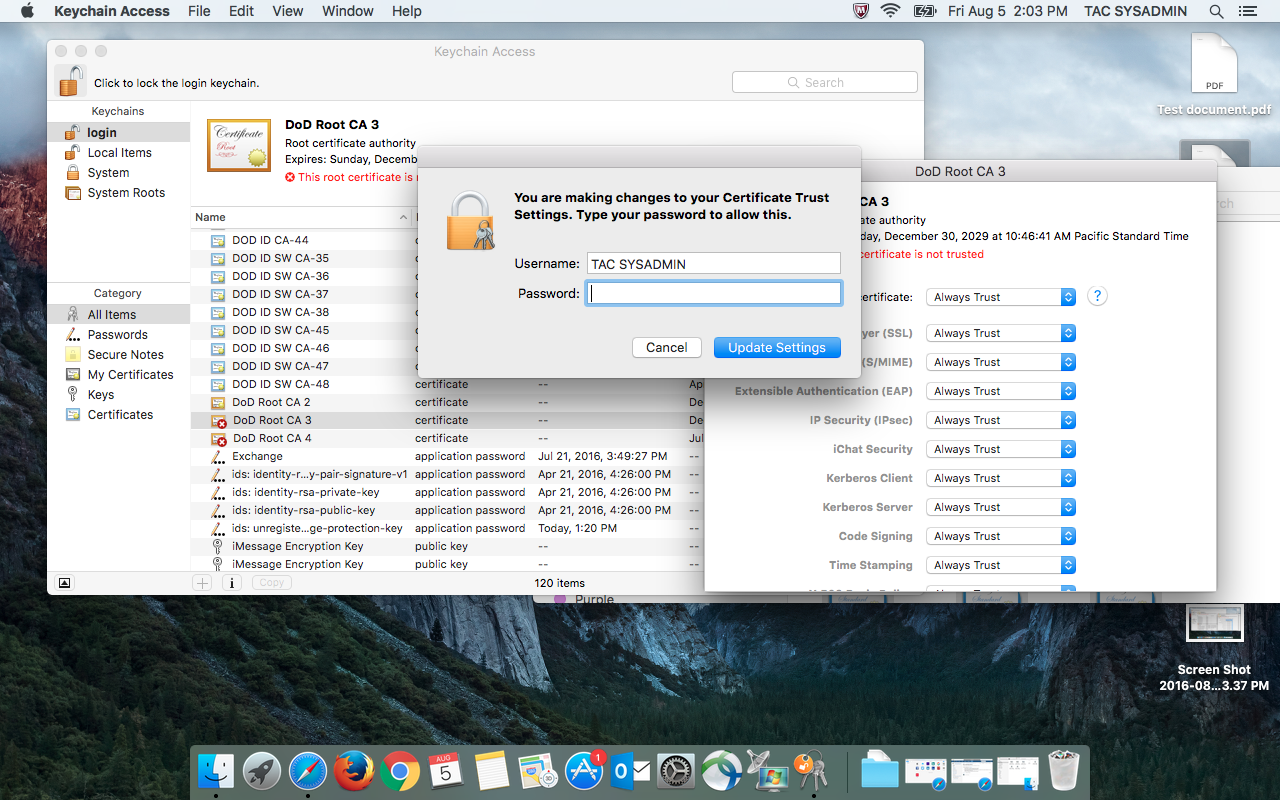
Task: Show the Keys category
Action: coord(118,394)
